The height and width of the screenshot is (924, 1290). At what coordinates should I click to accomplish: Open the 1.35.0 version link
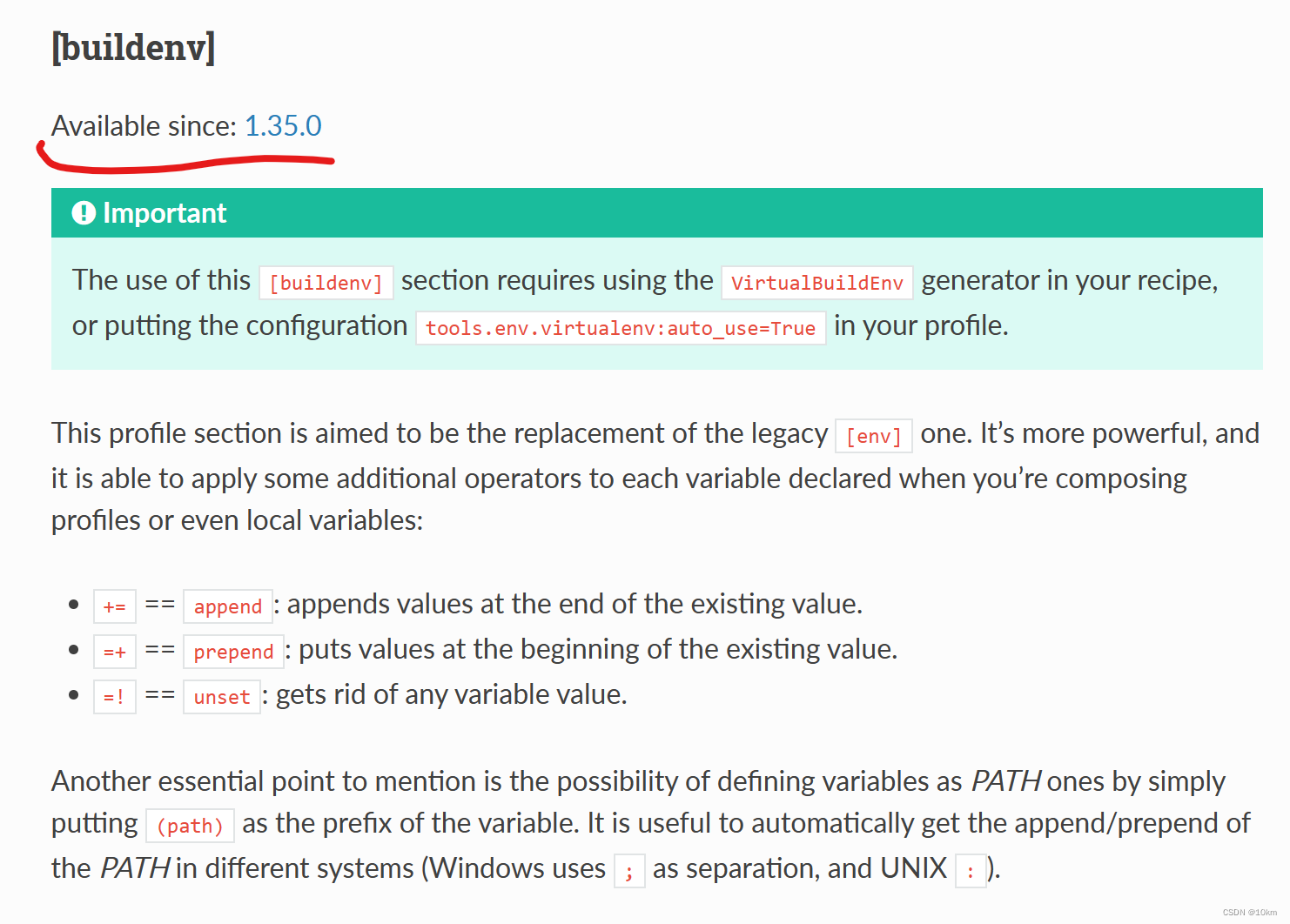(283, 126)
